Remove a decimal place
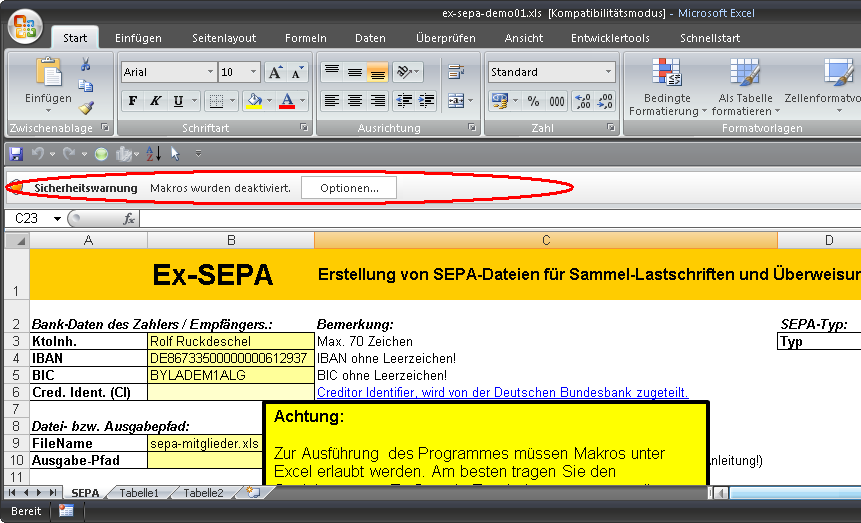The height and width of the screenshot is (523, 861). coord(604,101)
